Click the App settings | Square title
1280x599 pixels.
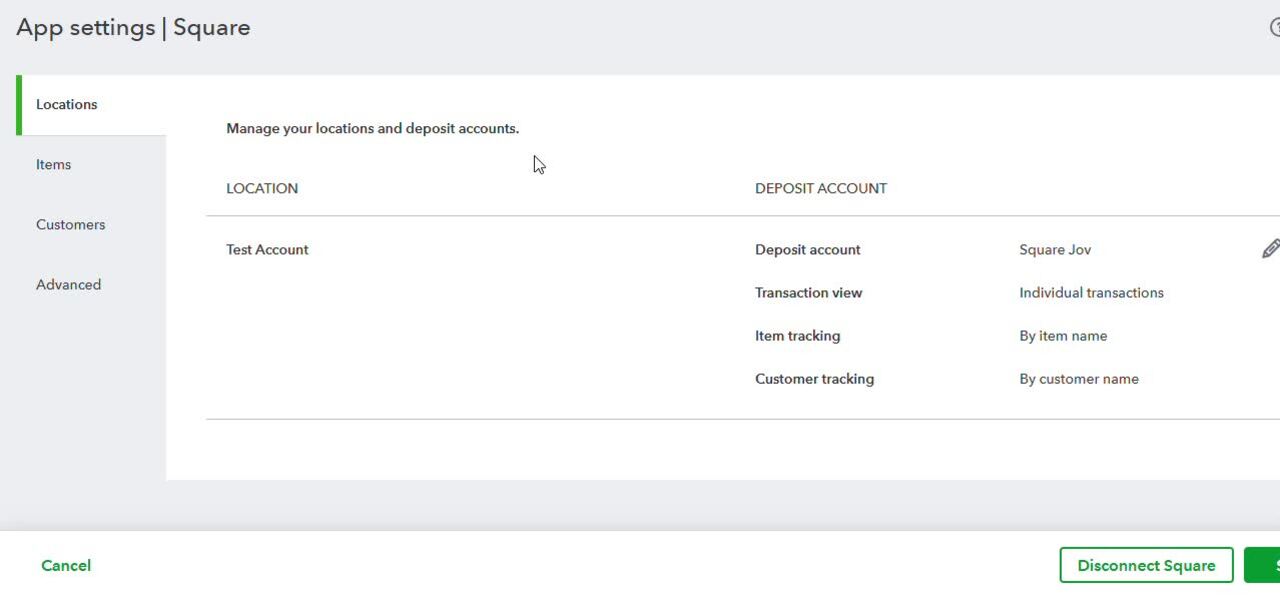click(x=133, y=28)
